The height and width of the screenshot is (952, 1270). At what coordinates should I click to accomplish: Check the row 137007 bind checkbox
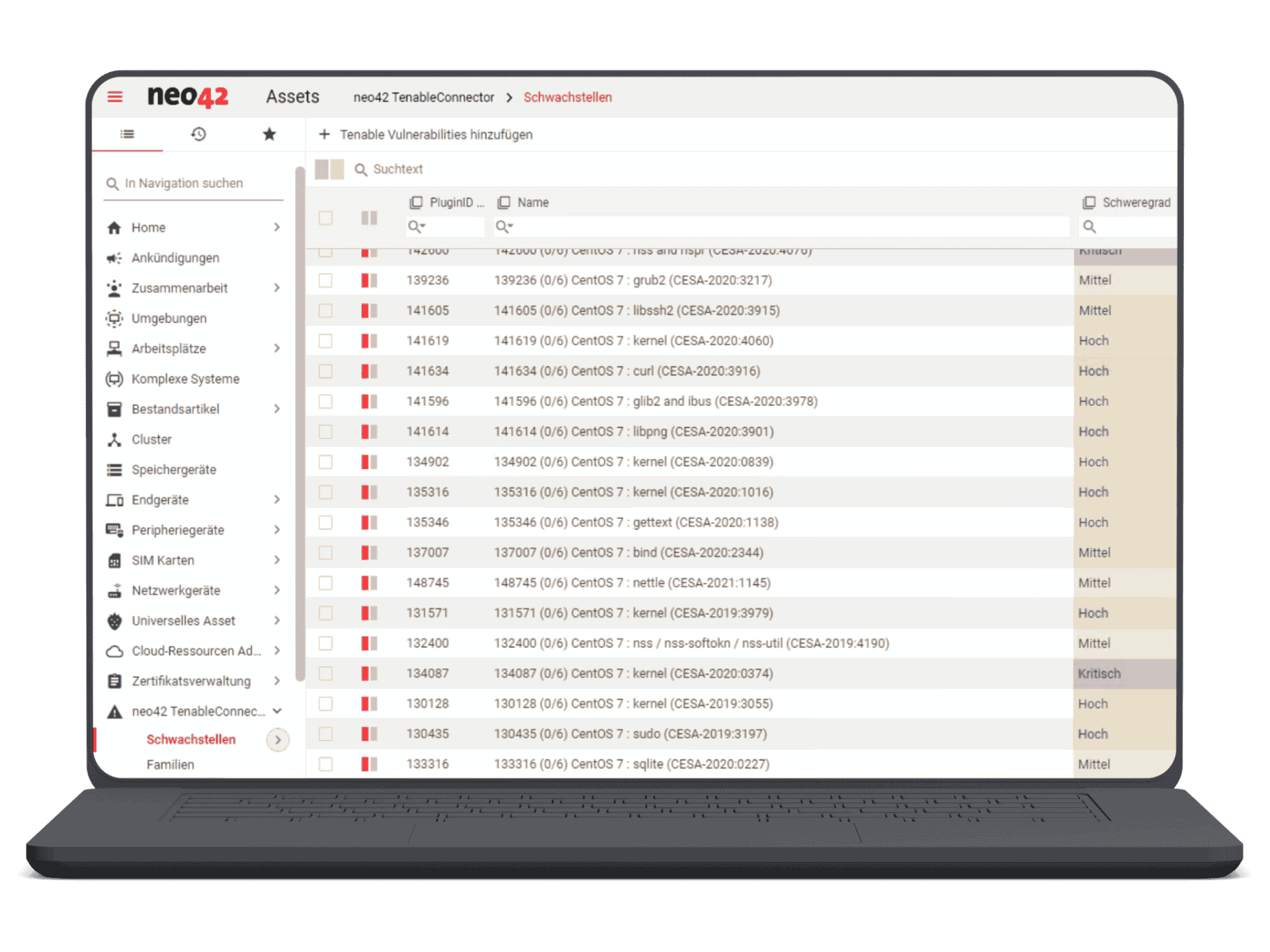pos(325,553)
